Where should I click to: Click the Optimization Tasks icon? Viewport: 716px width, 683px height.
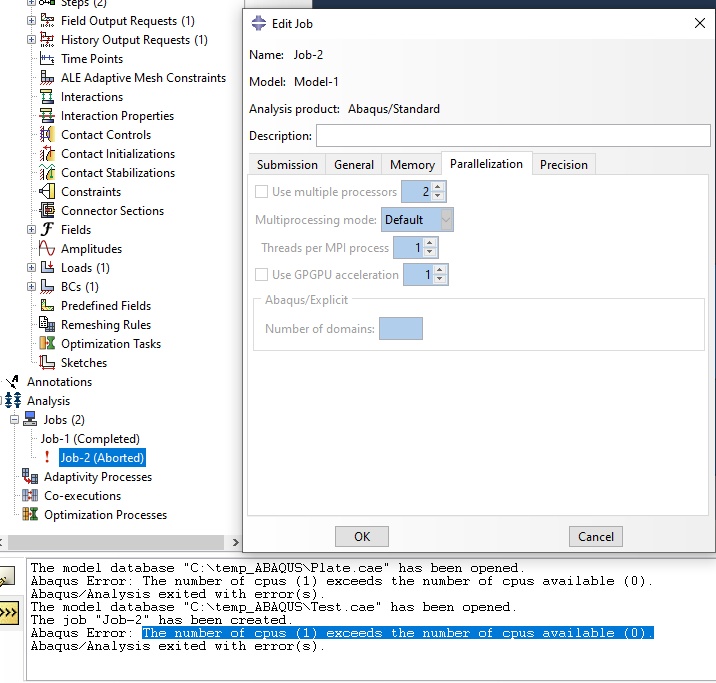[47, 343]
